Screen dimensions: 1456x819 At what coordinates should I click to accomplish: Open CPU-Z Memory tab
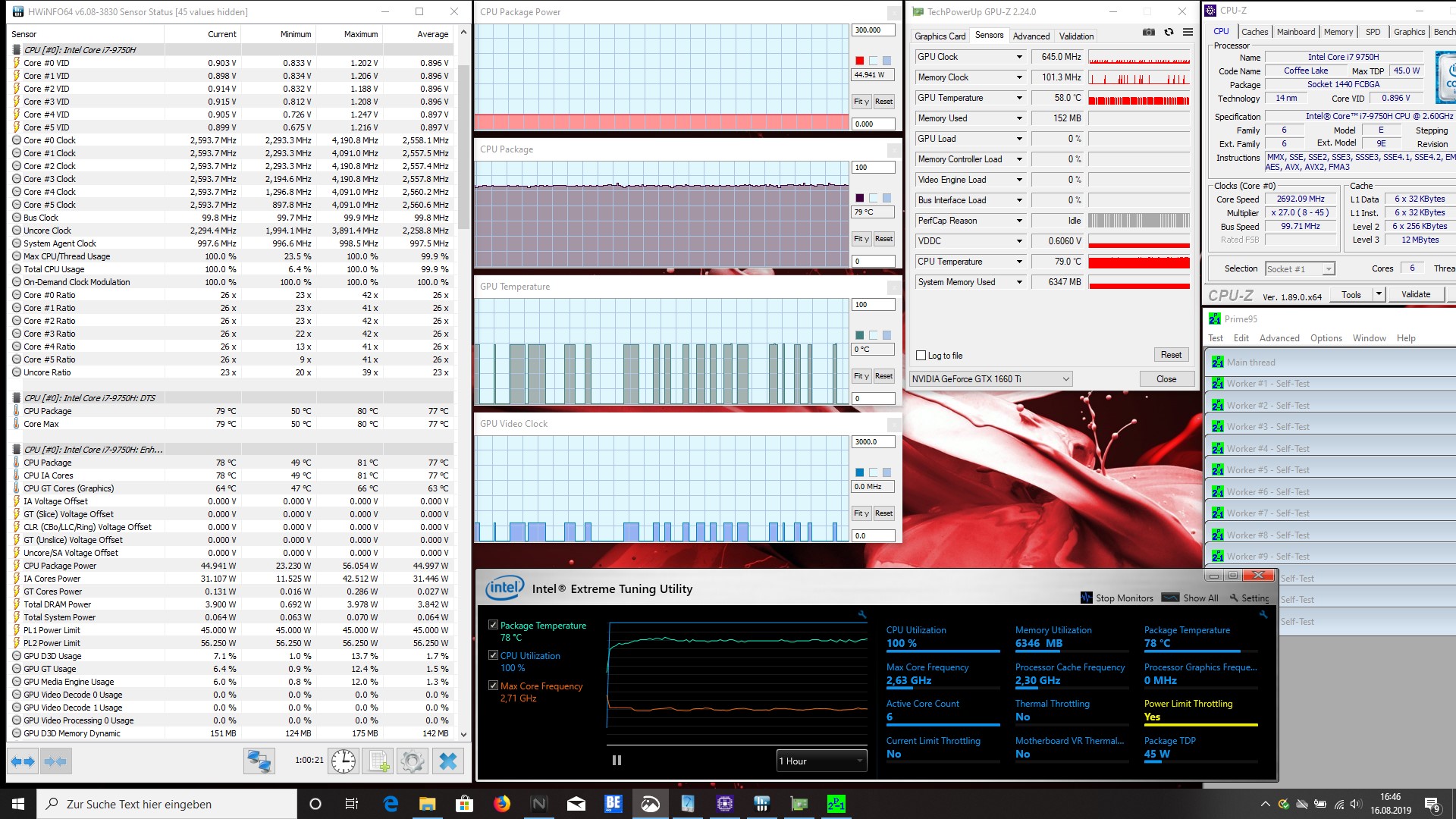(x=1338, y=32)
